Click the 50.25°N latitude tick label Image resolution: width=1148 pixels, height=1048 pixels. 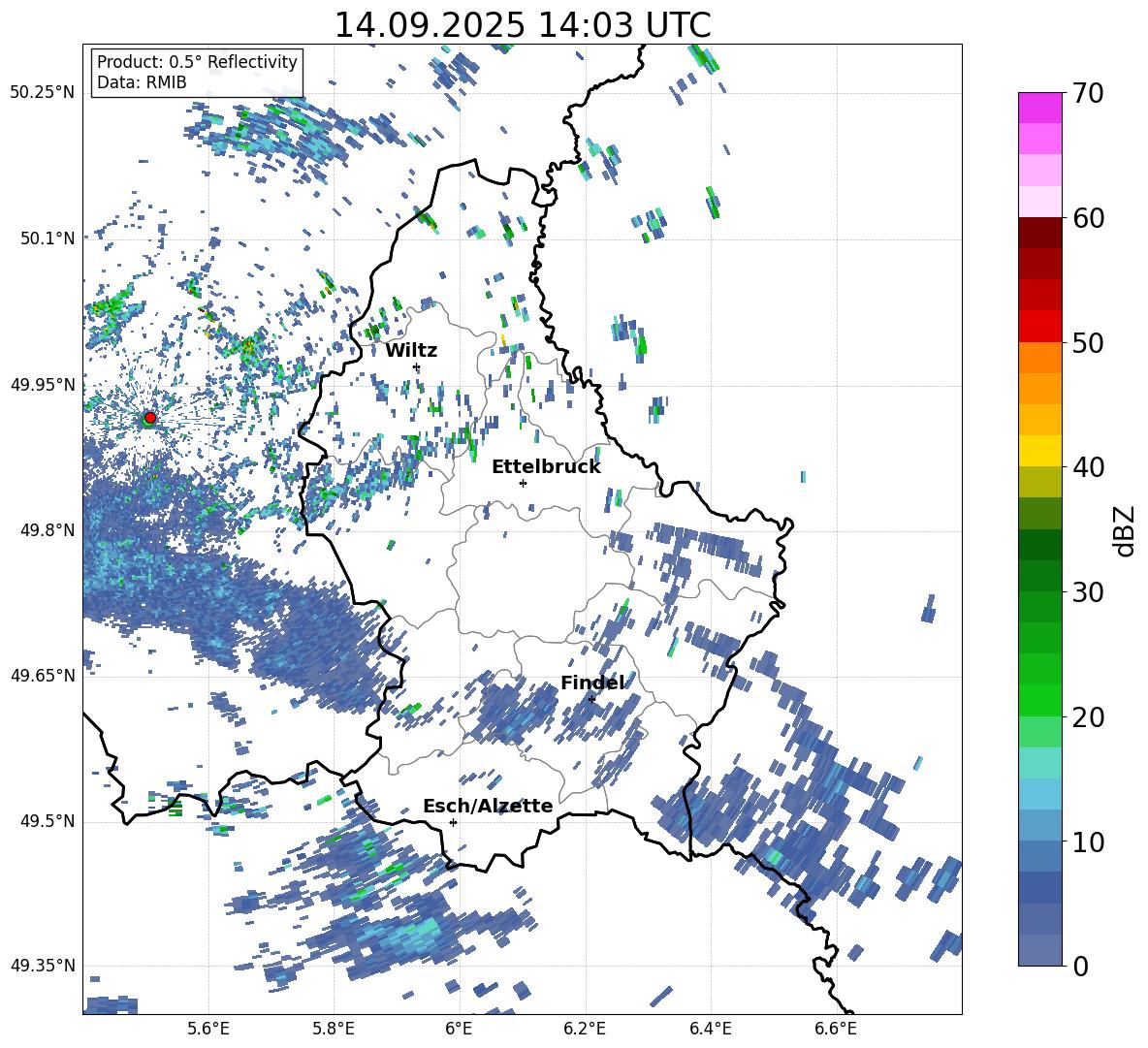pos(43,92)
